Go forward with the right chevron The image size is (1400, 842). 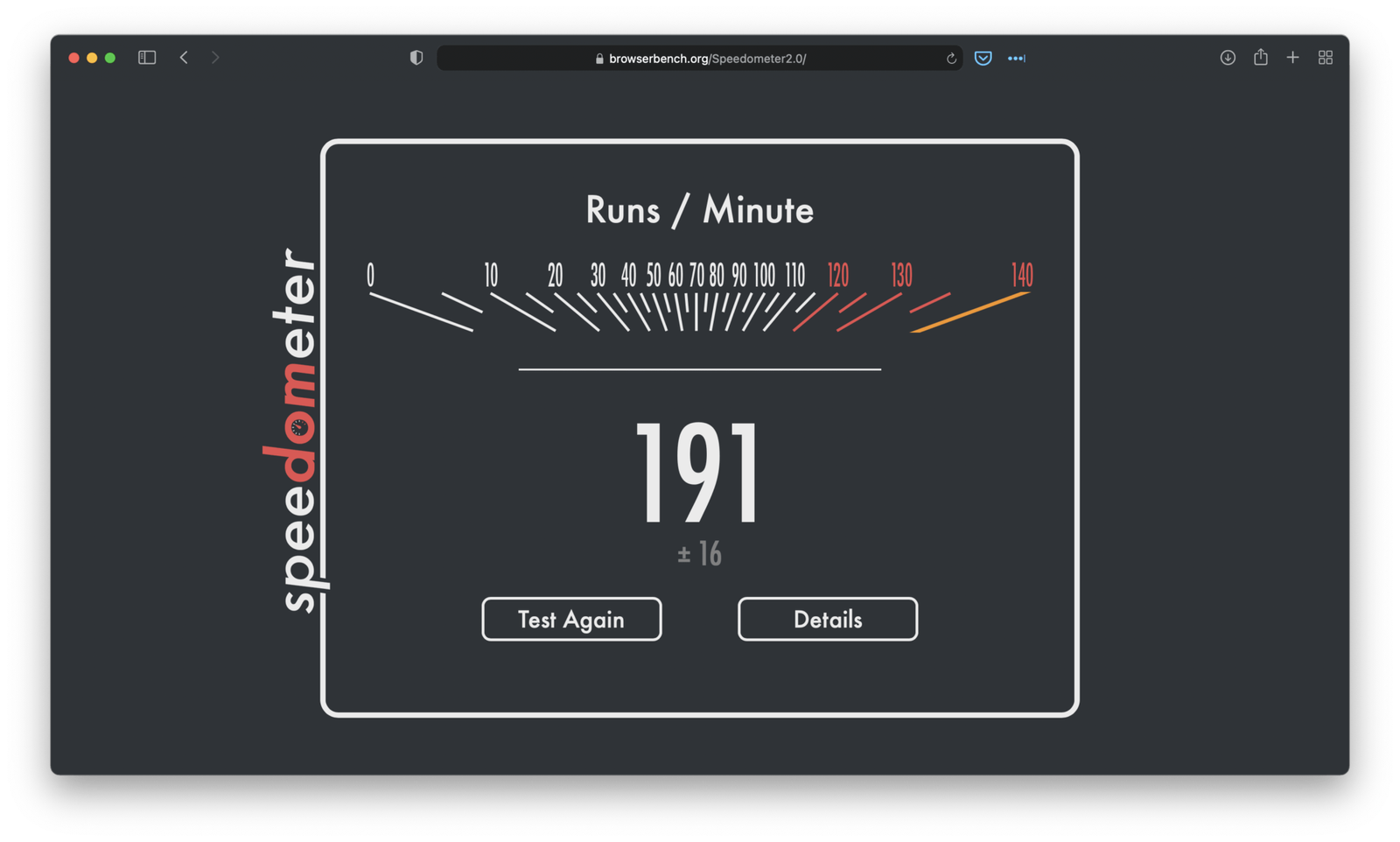[x=215, y=58]
